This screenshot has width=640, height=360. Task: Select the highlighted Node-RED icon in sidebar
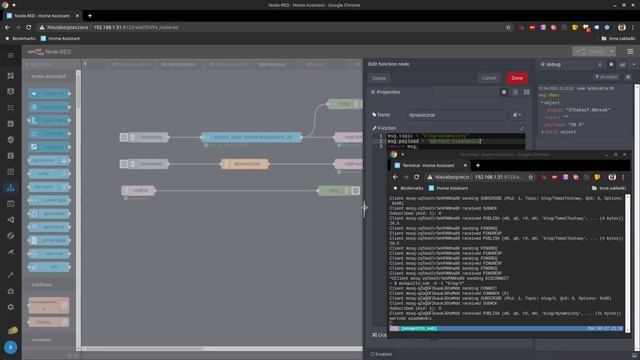(x=11, y=188)
